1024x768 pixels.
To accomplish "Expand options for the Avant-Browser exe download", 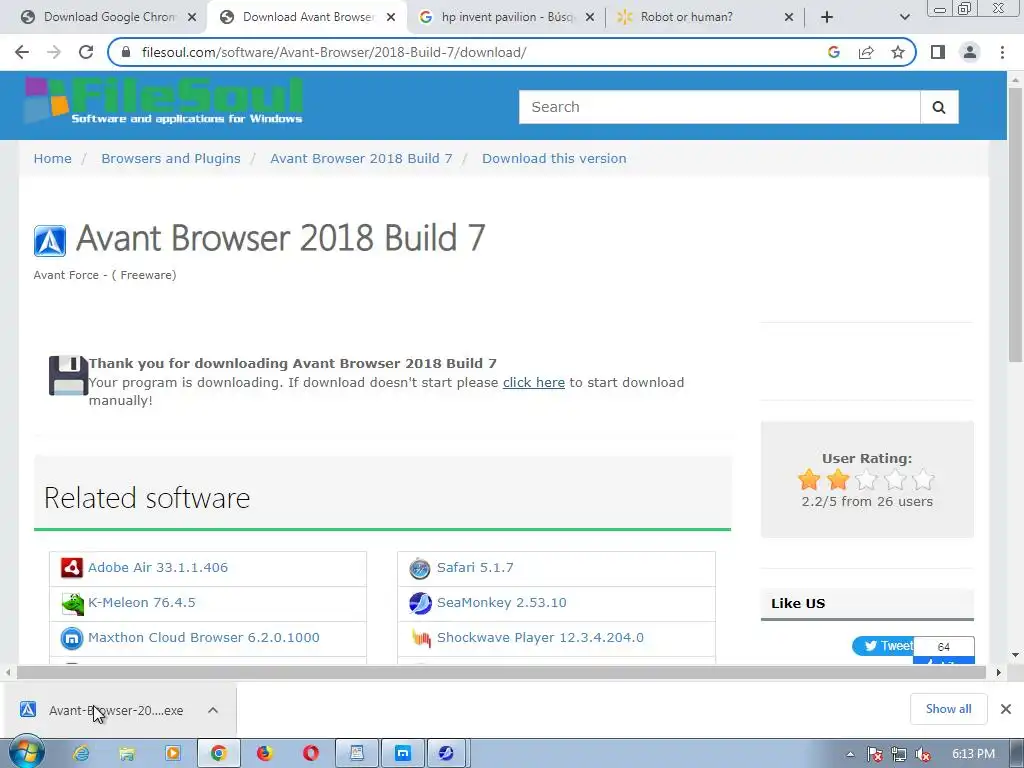I will [213, 710].
